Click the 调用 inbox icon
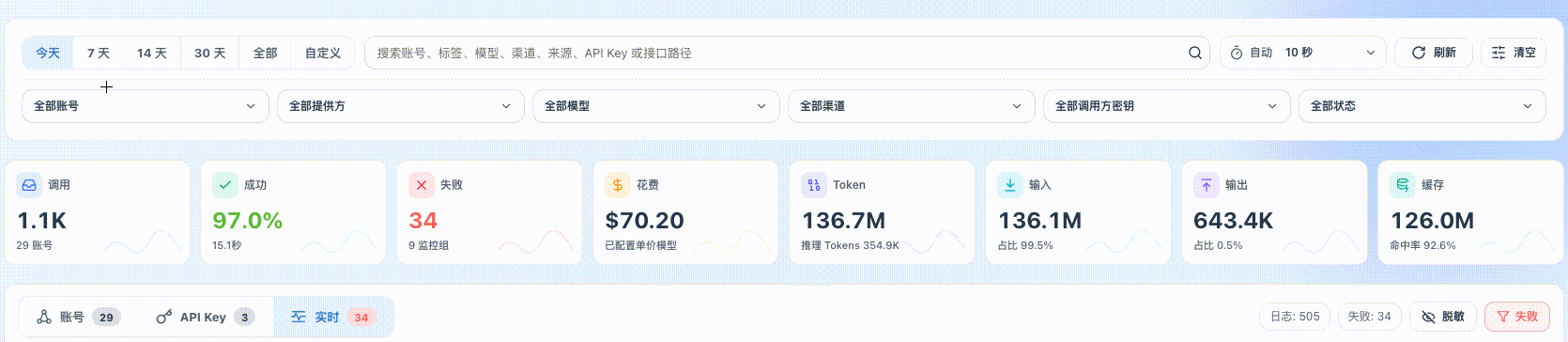The image size is (1568, 342). coord(29,185)
